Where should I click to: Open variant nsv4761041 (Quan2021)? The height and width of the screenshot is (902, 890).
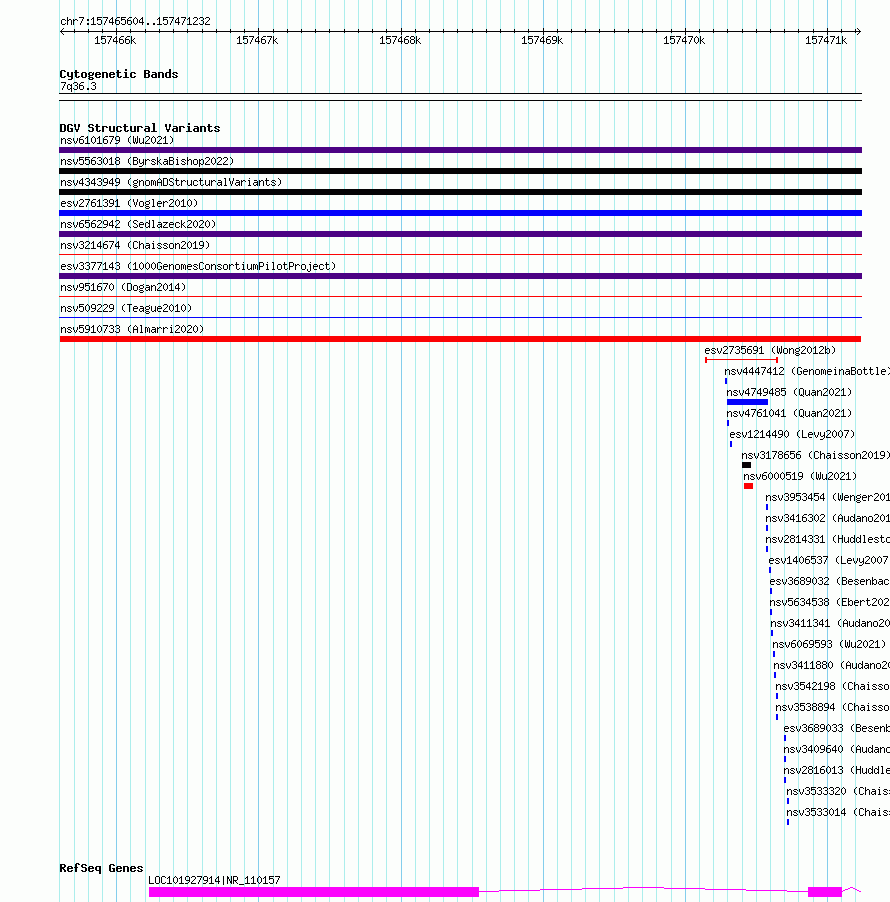(789, 414)
